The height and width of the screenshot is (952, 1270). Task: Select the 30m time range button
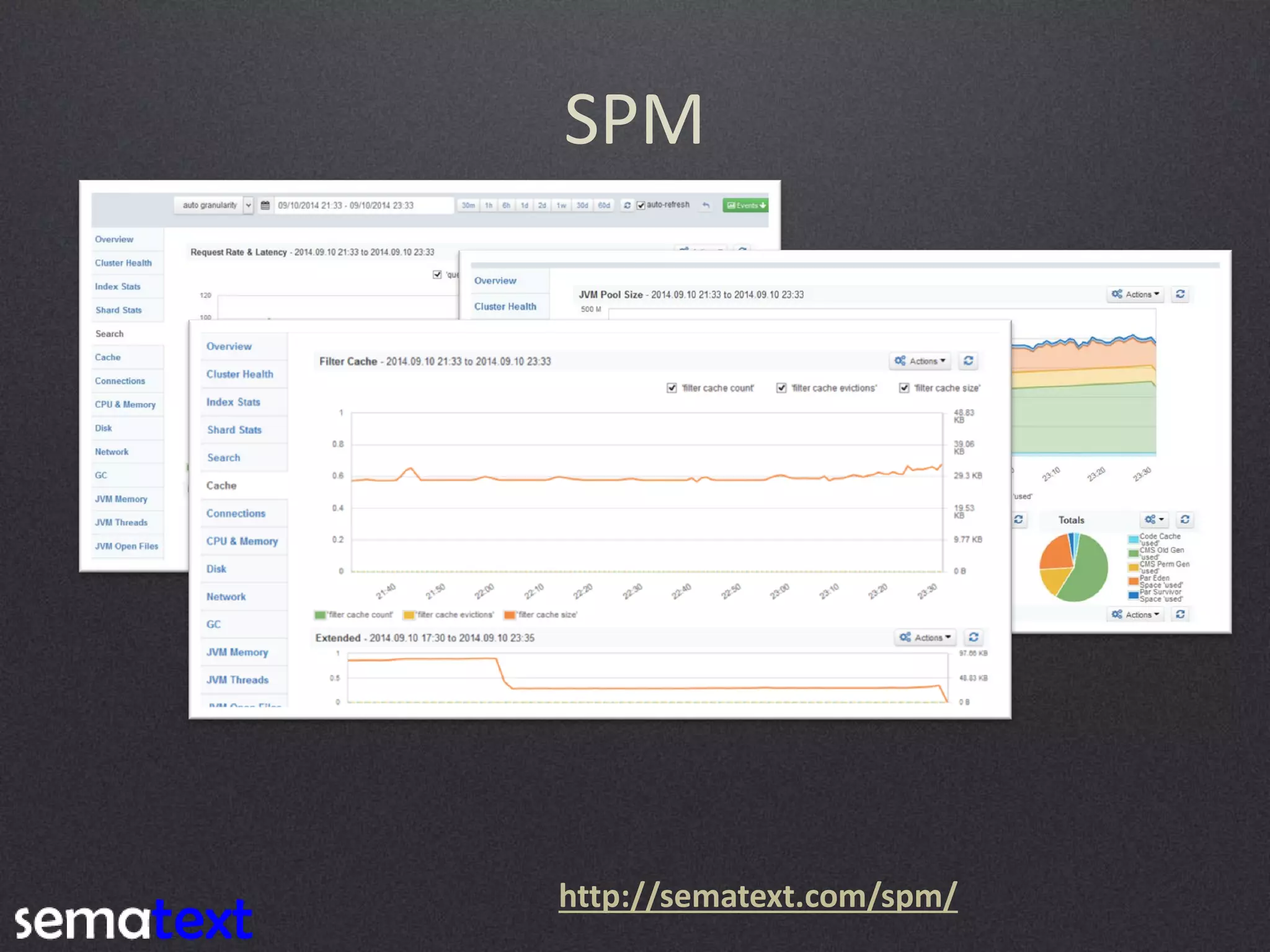point(468,205)
